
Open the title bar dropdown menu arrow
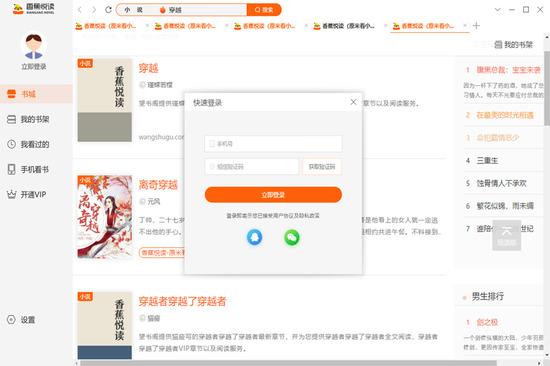(497, 9)
